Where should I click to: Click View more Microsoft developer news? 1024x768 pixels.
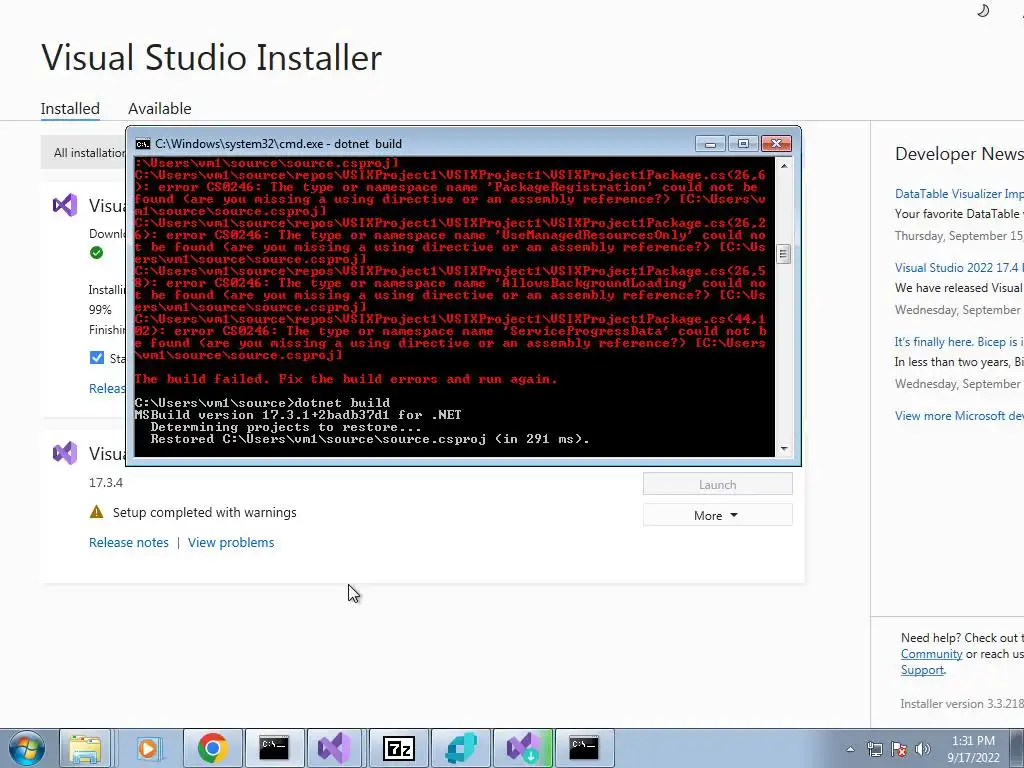959,416
